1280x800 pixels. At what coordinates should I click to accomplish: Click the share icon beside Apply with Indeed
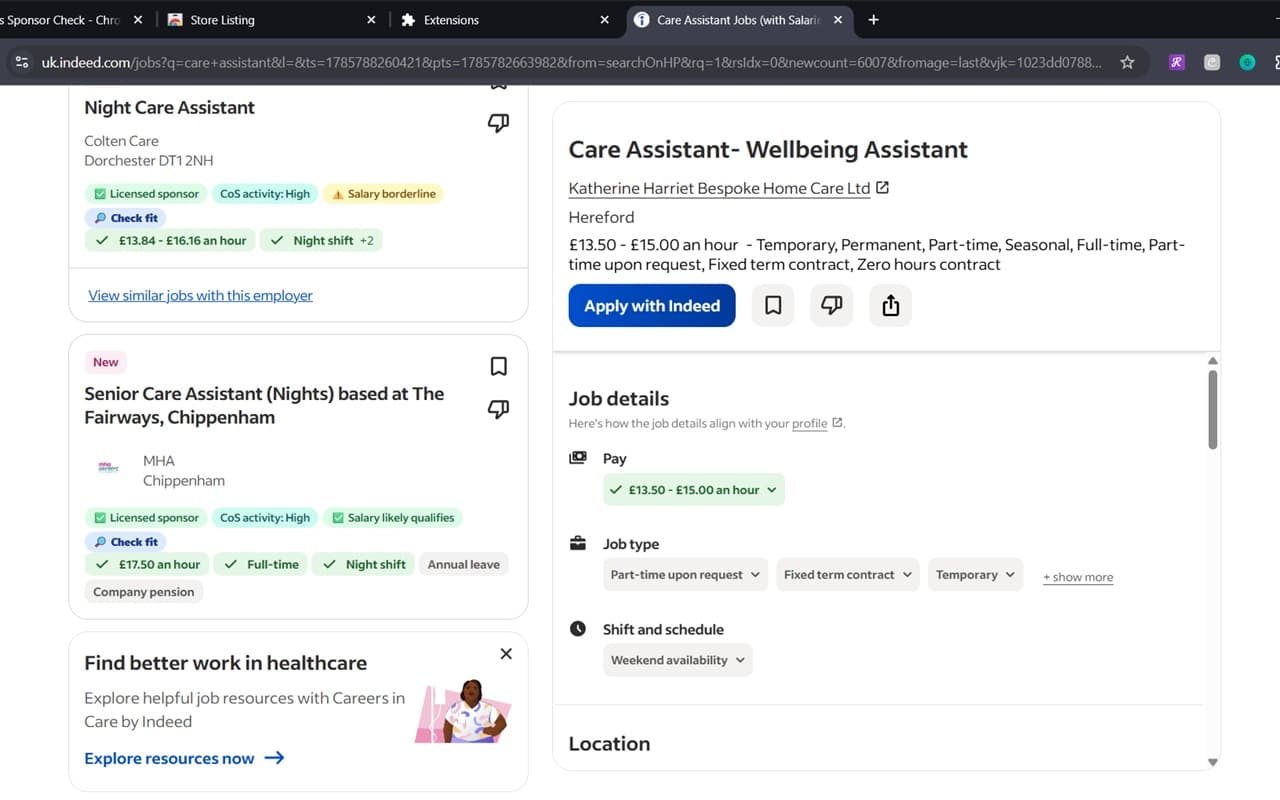click(x=891, y=306)
